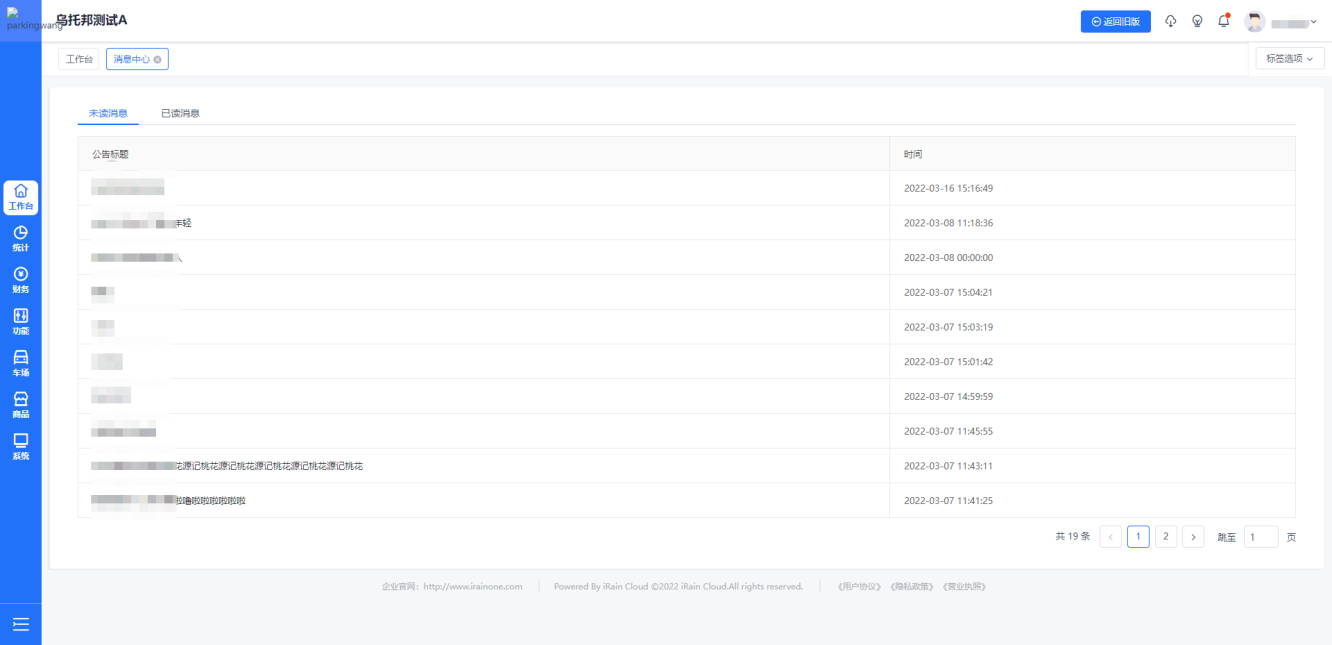
Task: Open the 《营业执照》 link in footer
Action: click(x=965, y=587)
